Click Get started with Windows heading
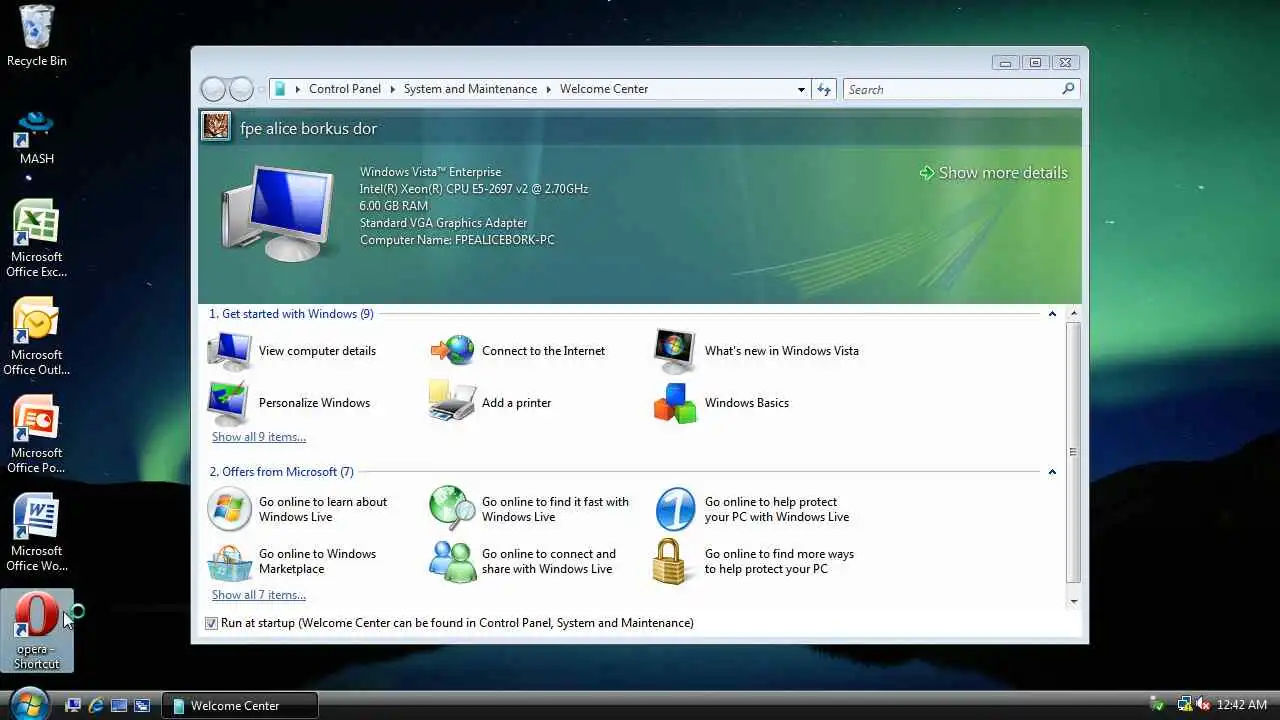Screen dimensions: 1280x720 291,314
